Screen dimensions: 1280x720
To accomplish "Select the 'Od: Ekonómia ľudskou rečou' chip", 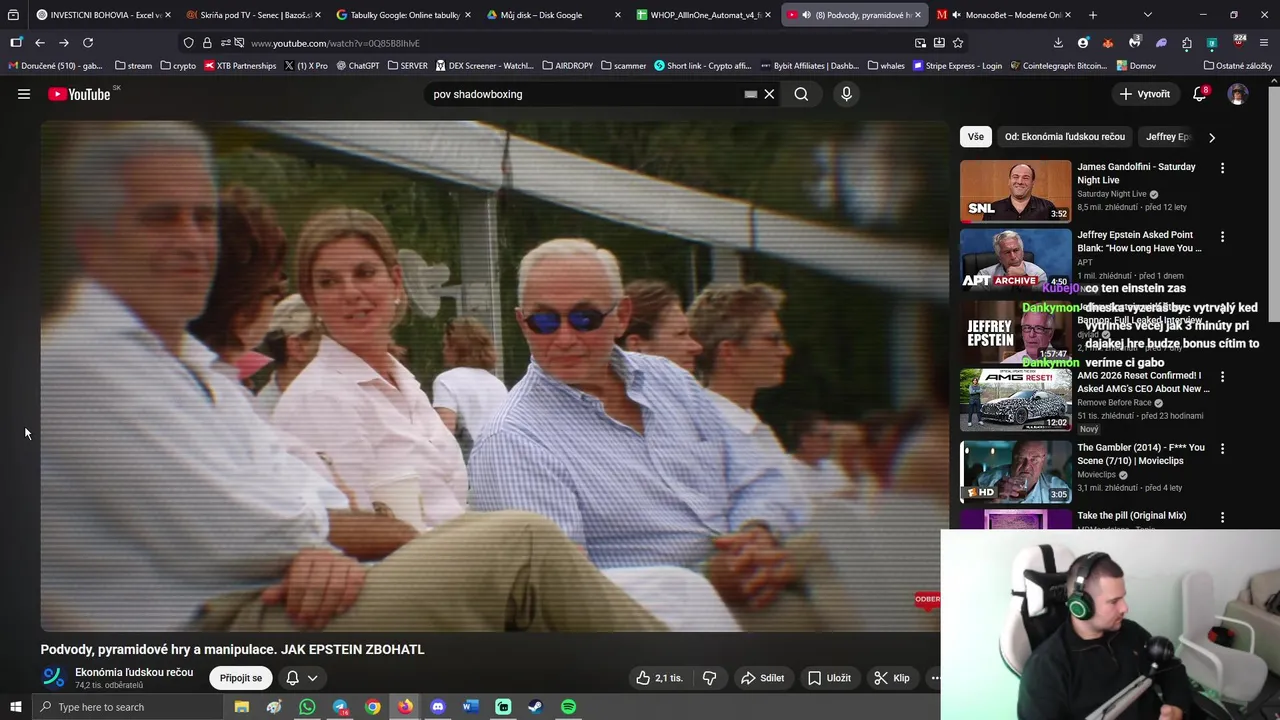I will tap(1065, 137).
